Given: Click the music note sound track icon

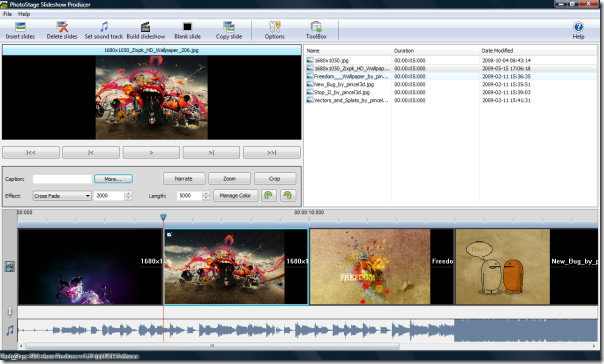Looking at the screenshot, I should point(10,330).
